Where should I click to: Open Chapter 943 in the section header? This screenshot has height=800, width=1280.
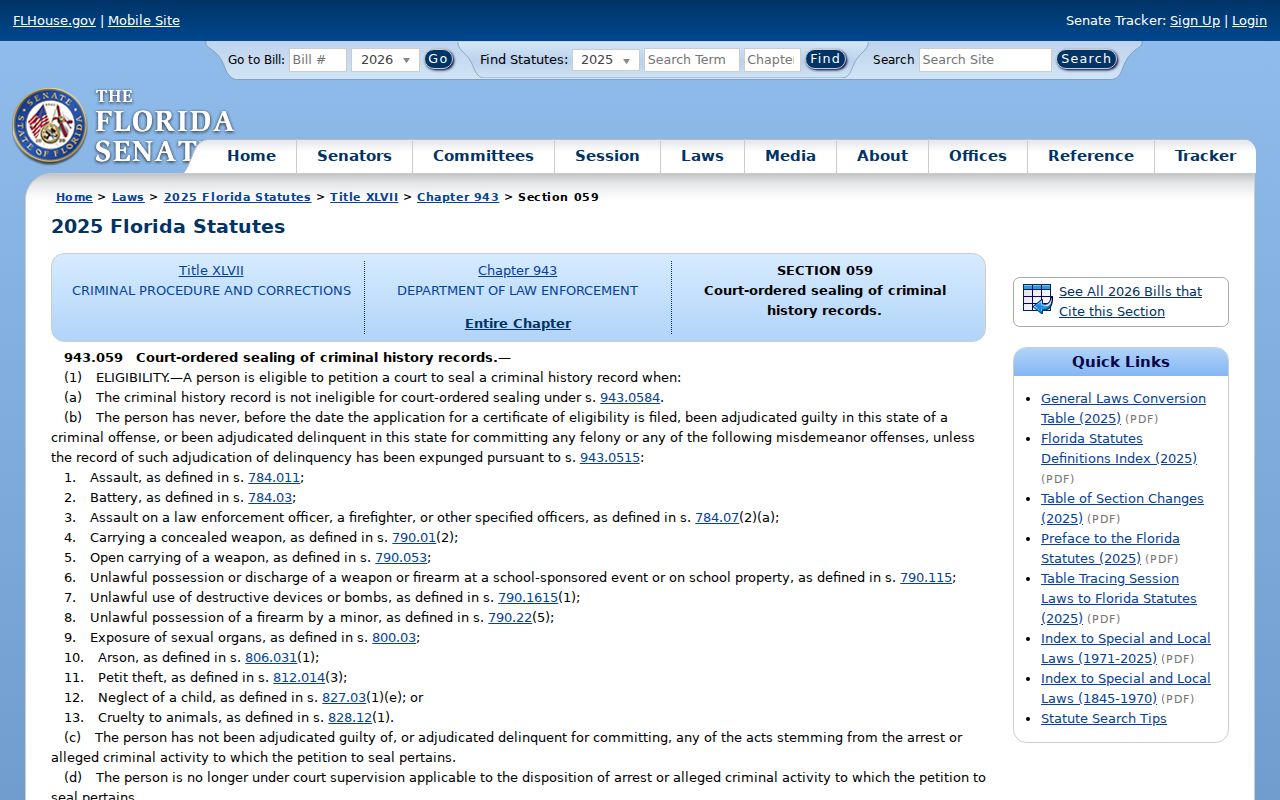click(517, 271)
